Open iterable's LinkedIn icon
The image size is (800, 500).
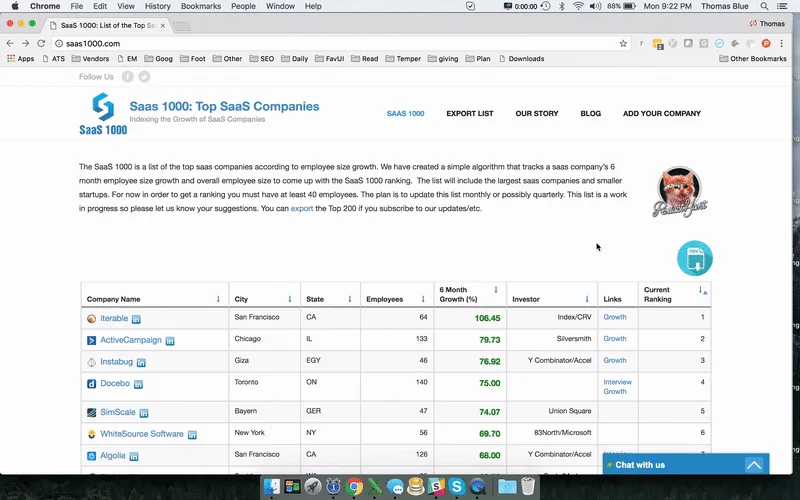(136, 319)
